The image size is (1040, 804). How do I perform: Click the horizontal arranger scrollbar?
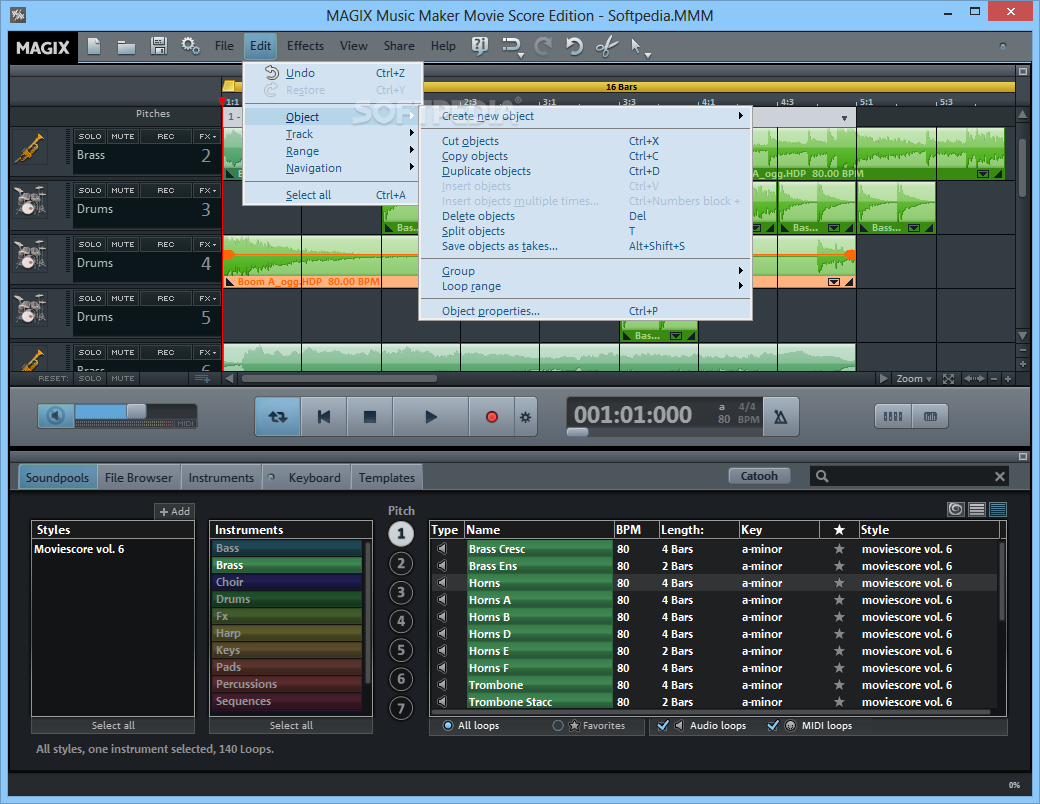(339, 379)
